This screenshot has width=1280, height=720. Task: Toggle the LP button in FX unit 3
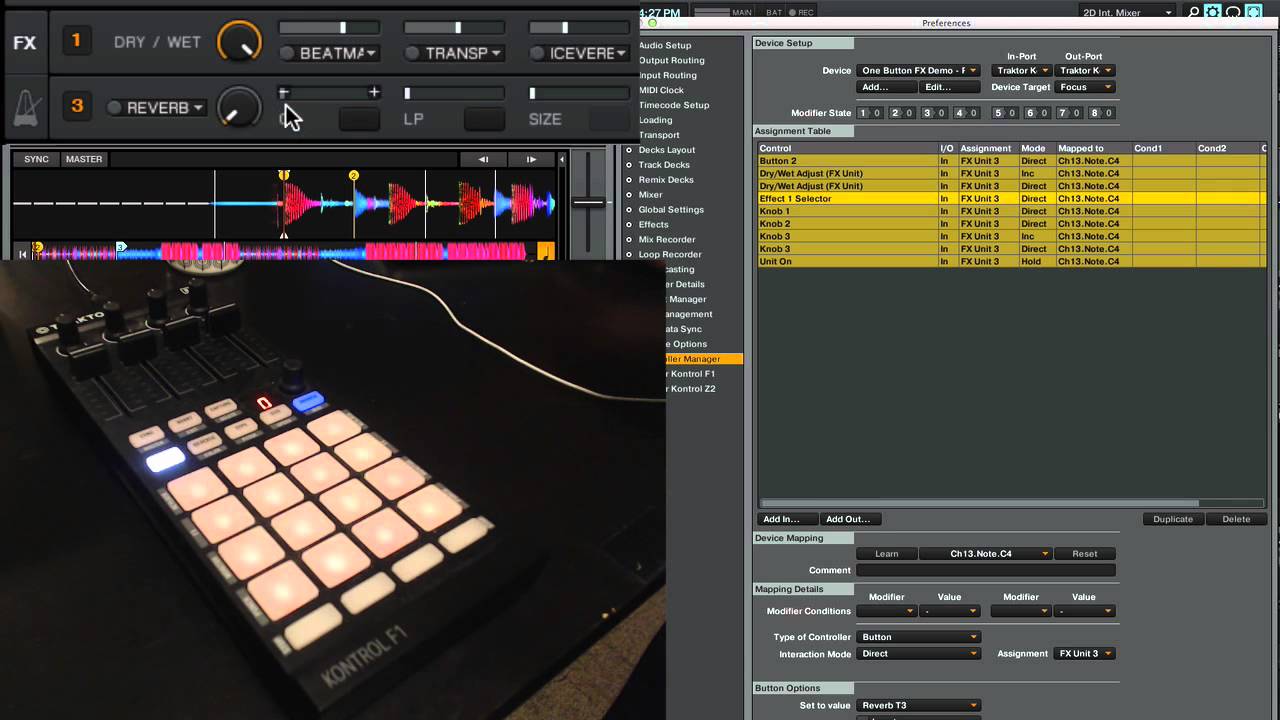point(484,119)
